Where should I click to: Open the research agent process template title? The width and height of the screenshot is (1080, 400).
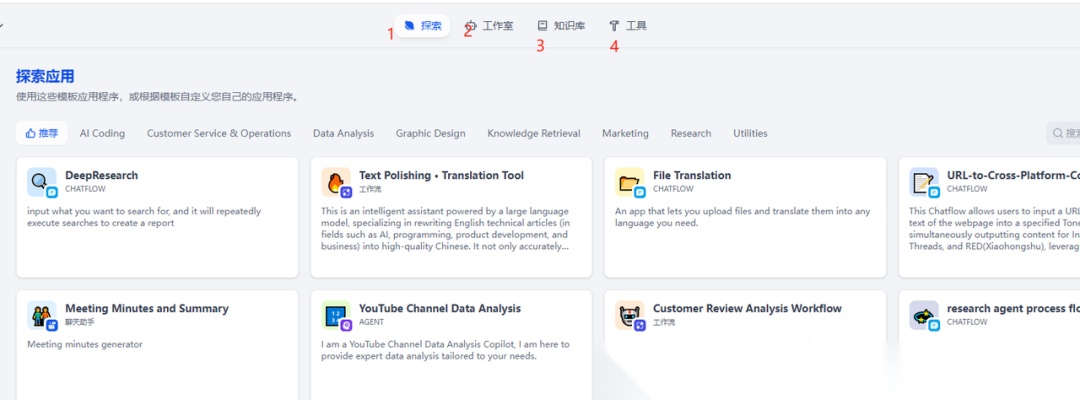1013,308
